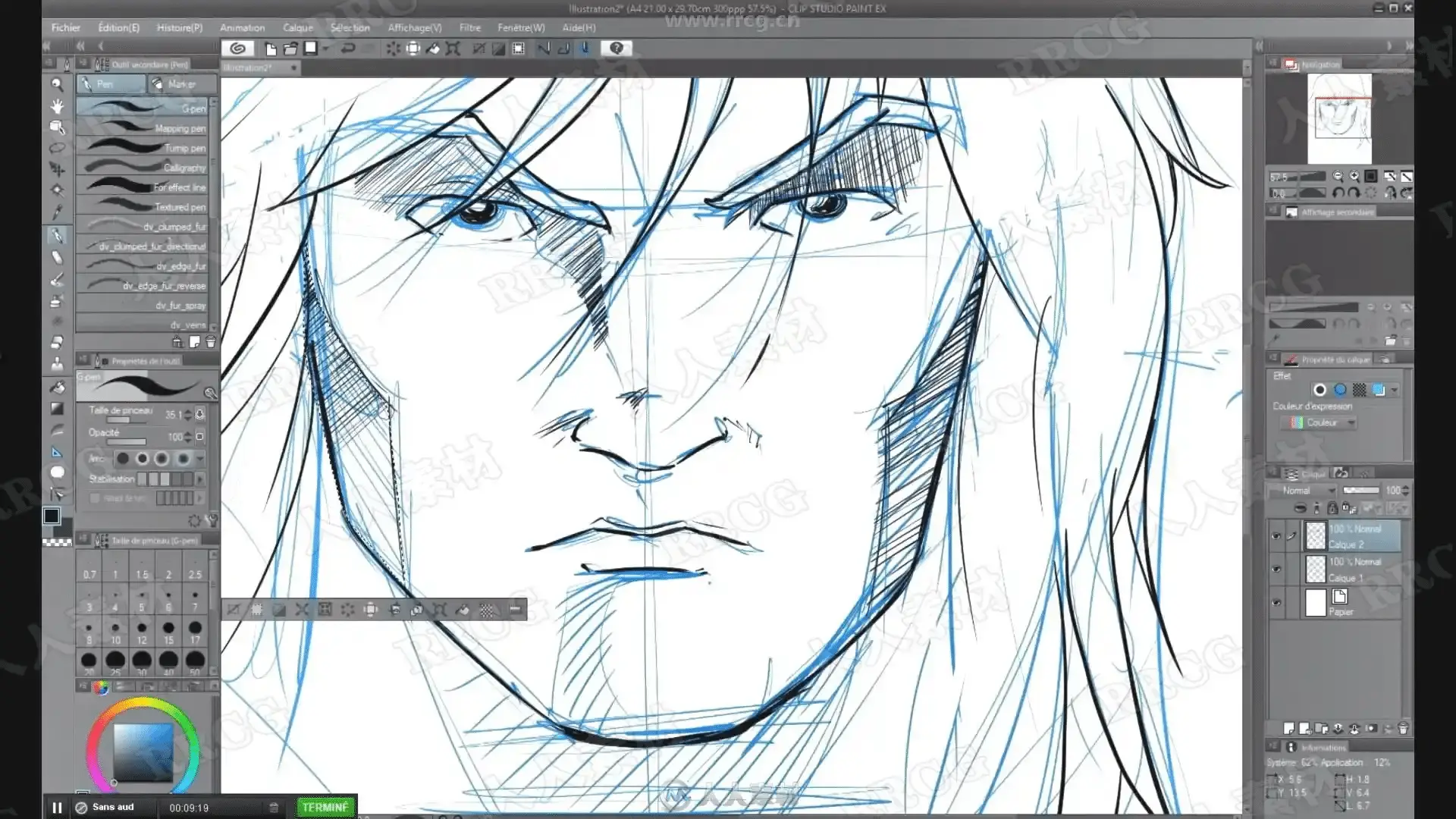
Task: Open the Calque menu
Action: point(298,27)
